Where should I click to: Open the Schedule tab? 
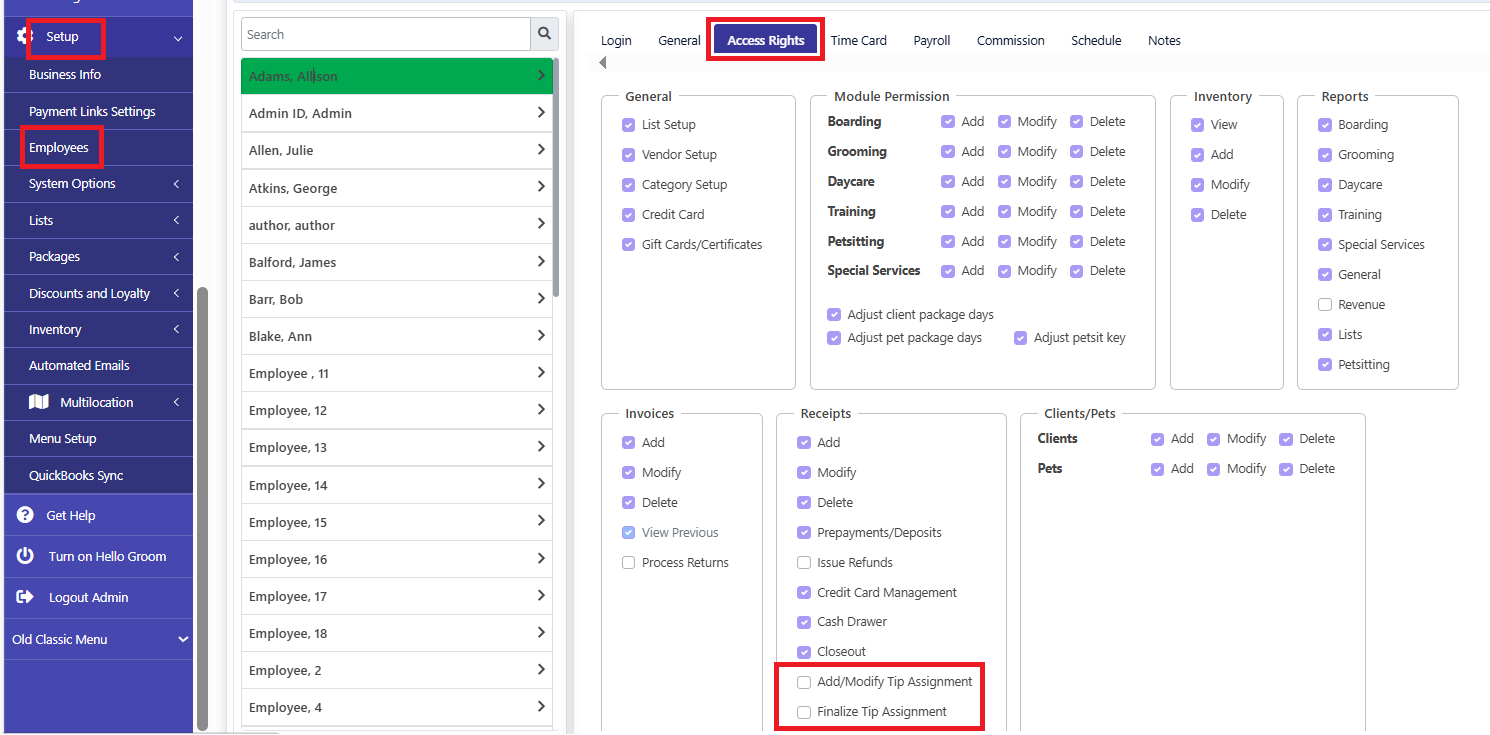click(1096, 40)
